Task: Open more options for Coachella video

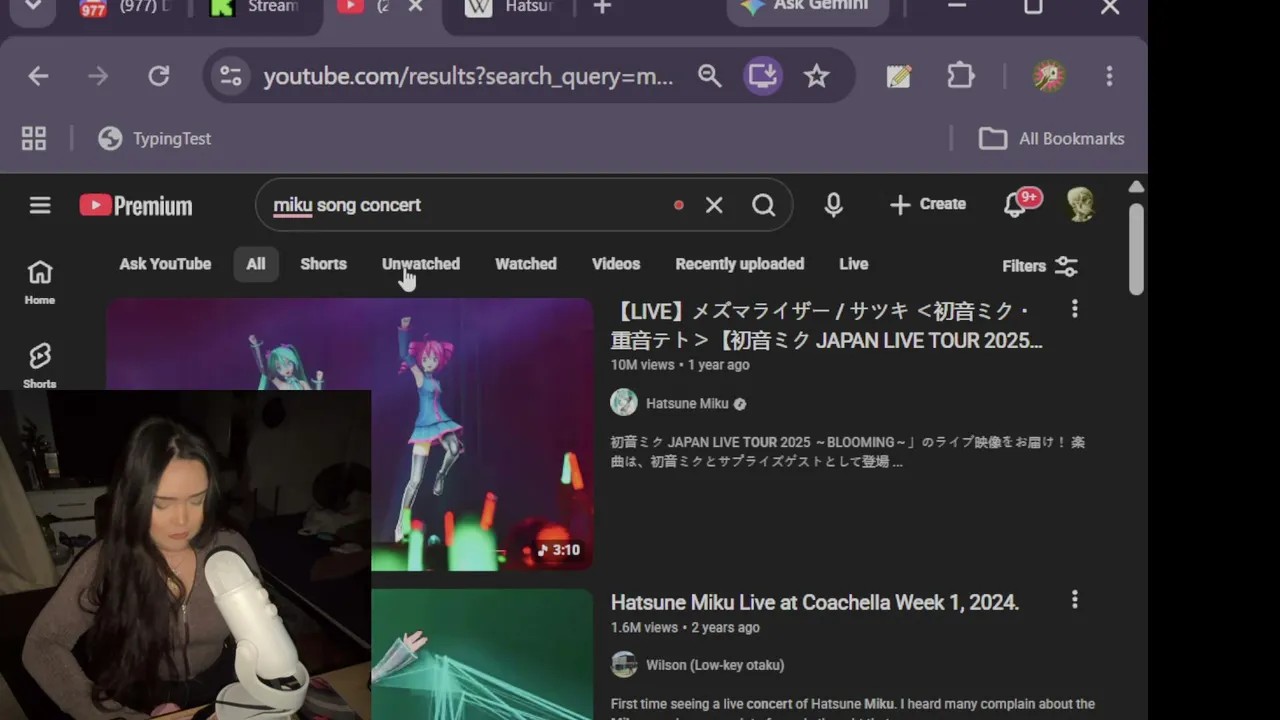Action: tap(1075, 599)
